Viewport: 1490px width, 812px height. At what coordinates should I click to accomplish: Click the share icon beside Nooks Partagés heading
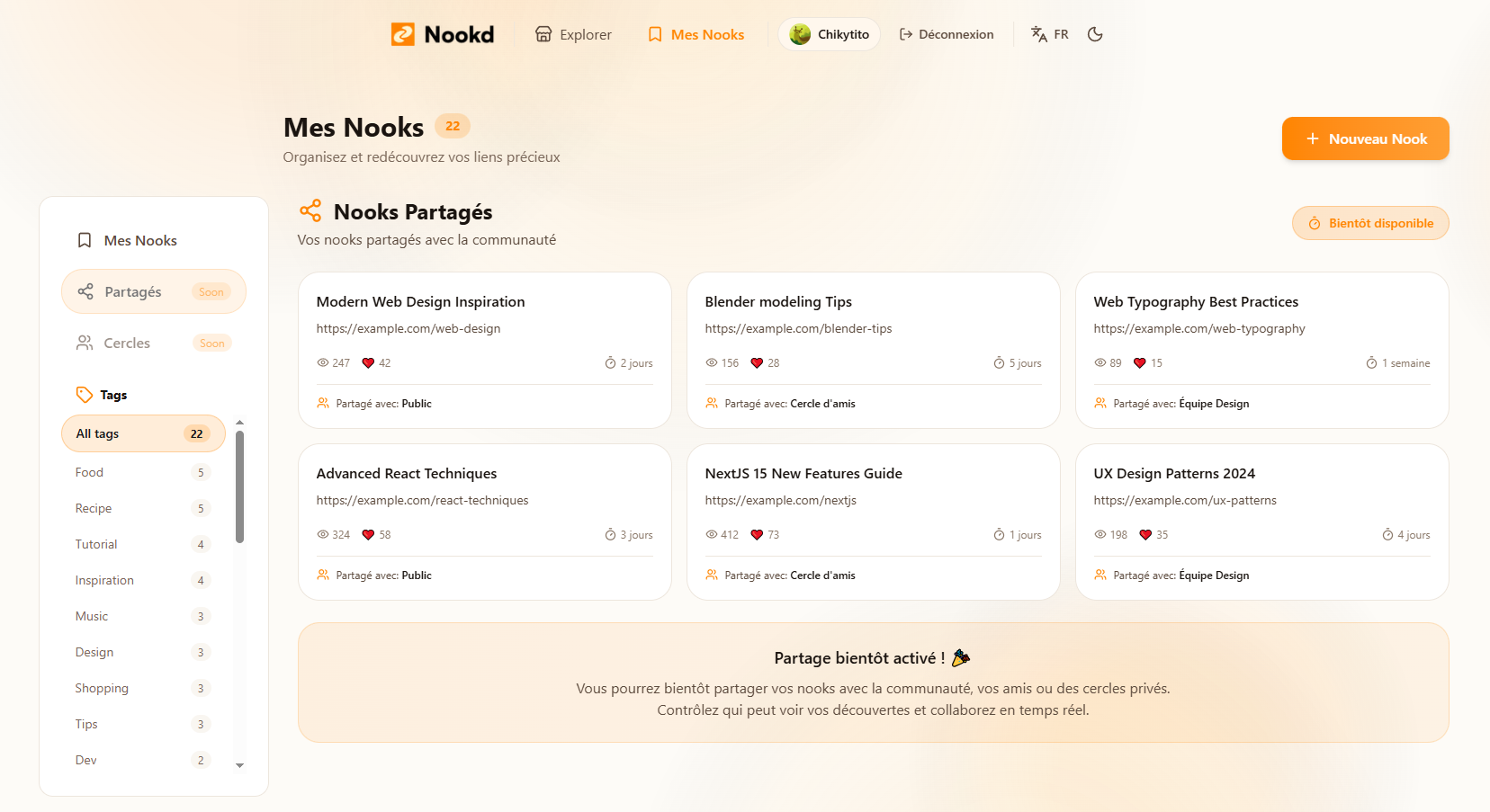pyautogui.click(x=310, y=210)
